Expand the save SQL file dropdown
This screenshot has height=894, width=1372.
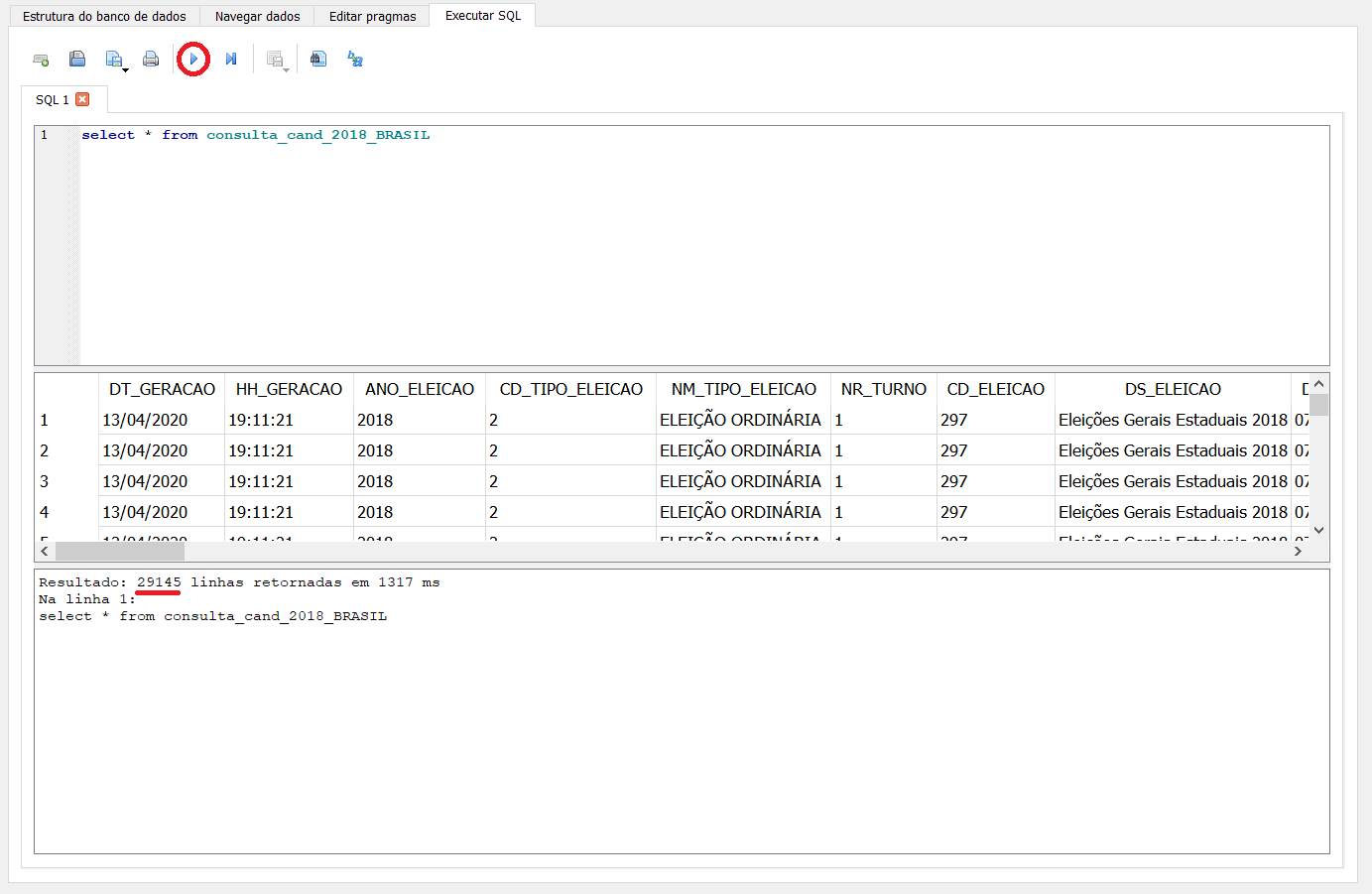point(125,69)
